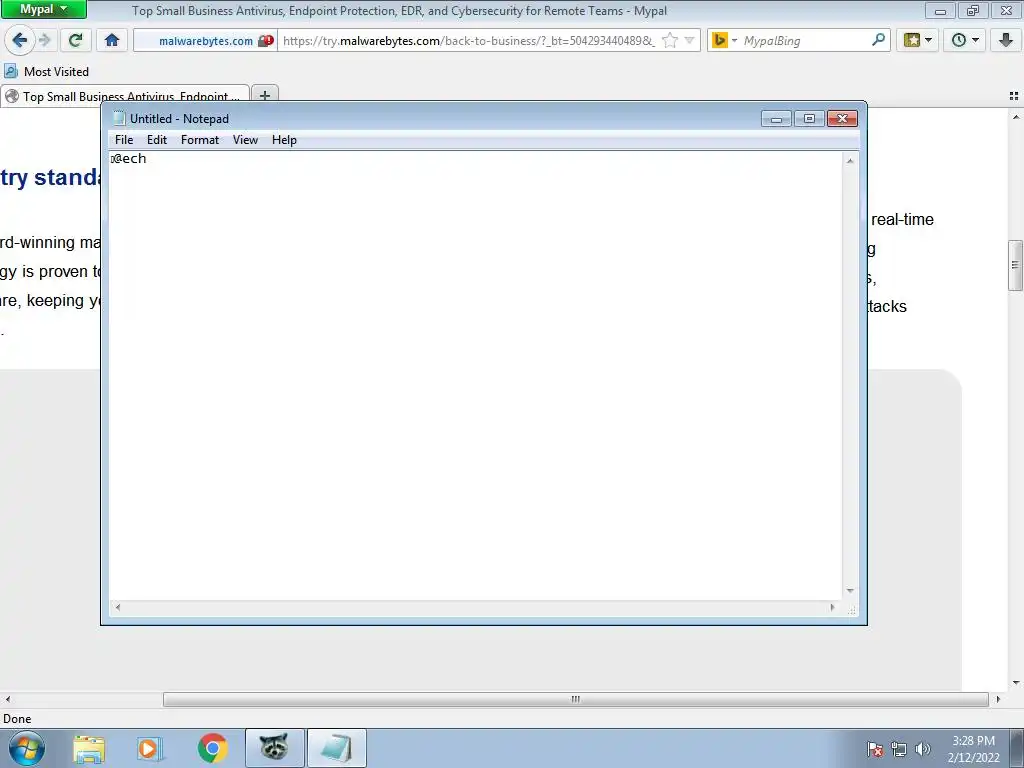This screenshot has height=768, width=1024.
Task: Open Google Chrome from the taskbar
Action: [x=212, y=748]
